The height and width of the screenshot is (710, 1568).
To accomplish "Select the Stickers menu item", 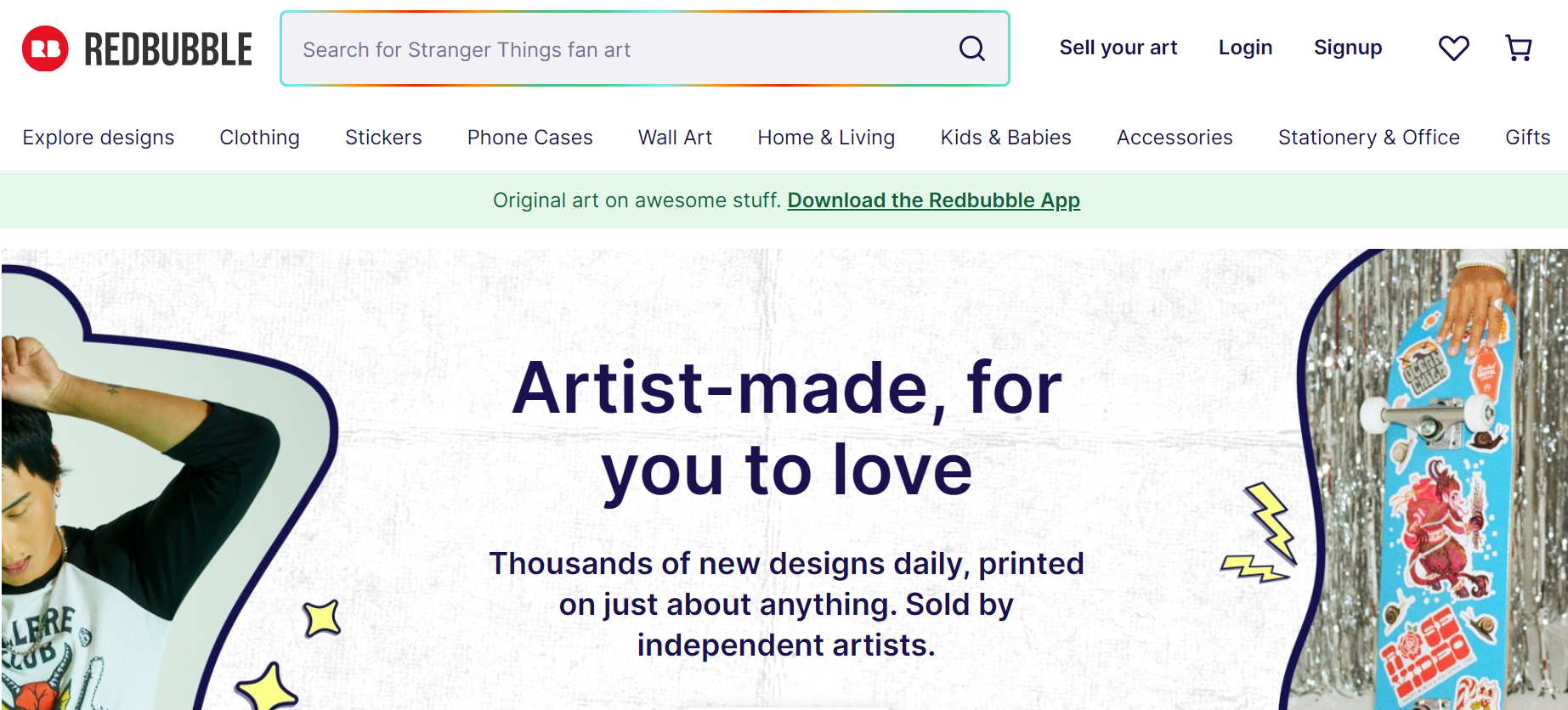I will pyautogui.click(x=383, y=138).
